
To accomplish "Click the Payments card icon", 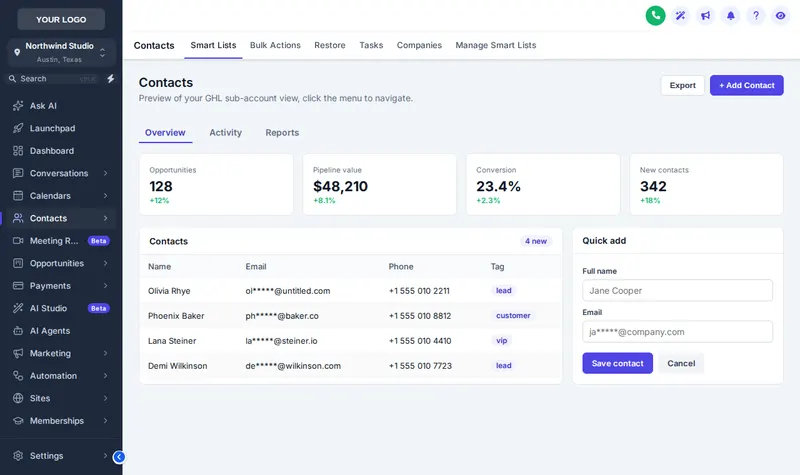I will tap(18, 286).
